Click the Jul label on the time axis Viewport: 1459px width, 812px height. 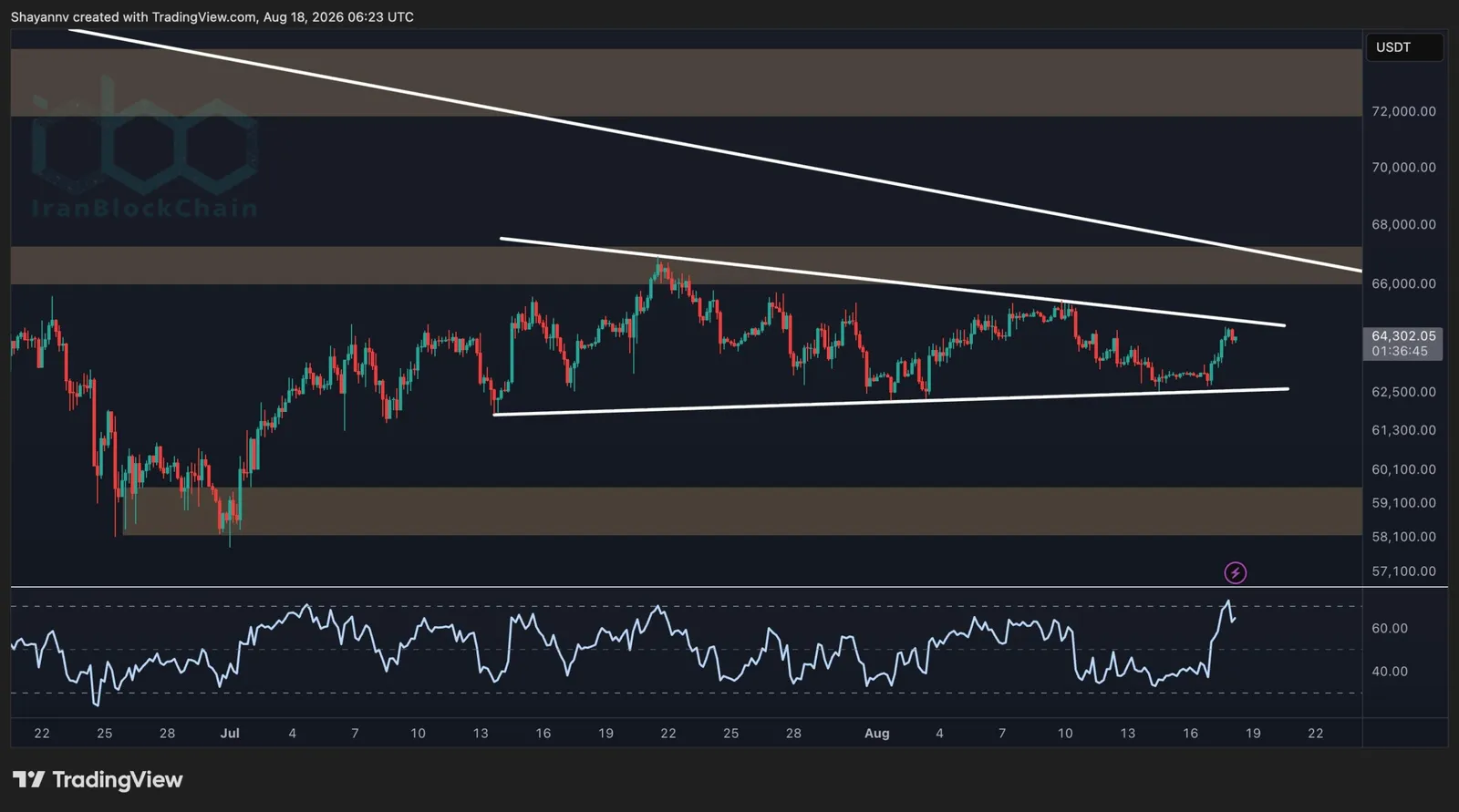230,733
